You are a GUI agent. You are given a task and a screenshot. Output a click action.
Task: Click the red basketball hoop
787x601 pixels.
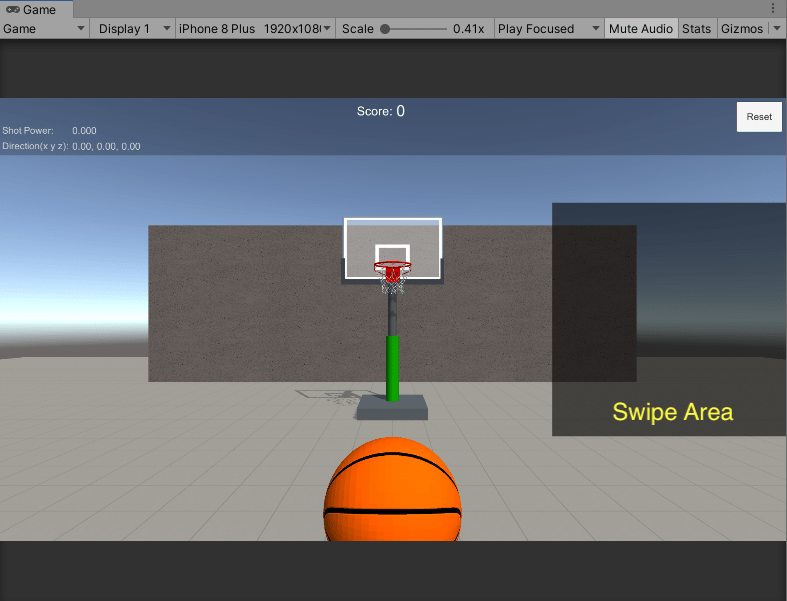point(392,270)
